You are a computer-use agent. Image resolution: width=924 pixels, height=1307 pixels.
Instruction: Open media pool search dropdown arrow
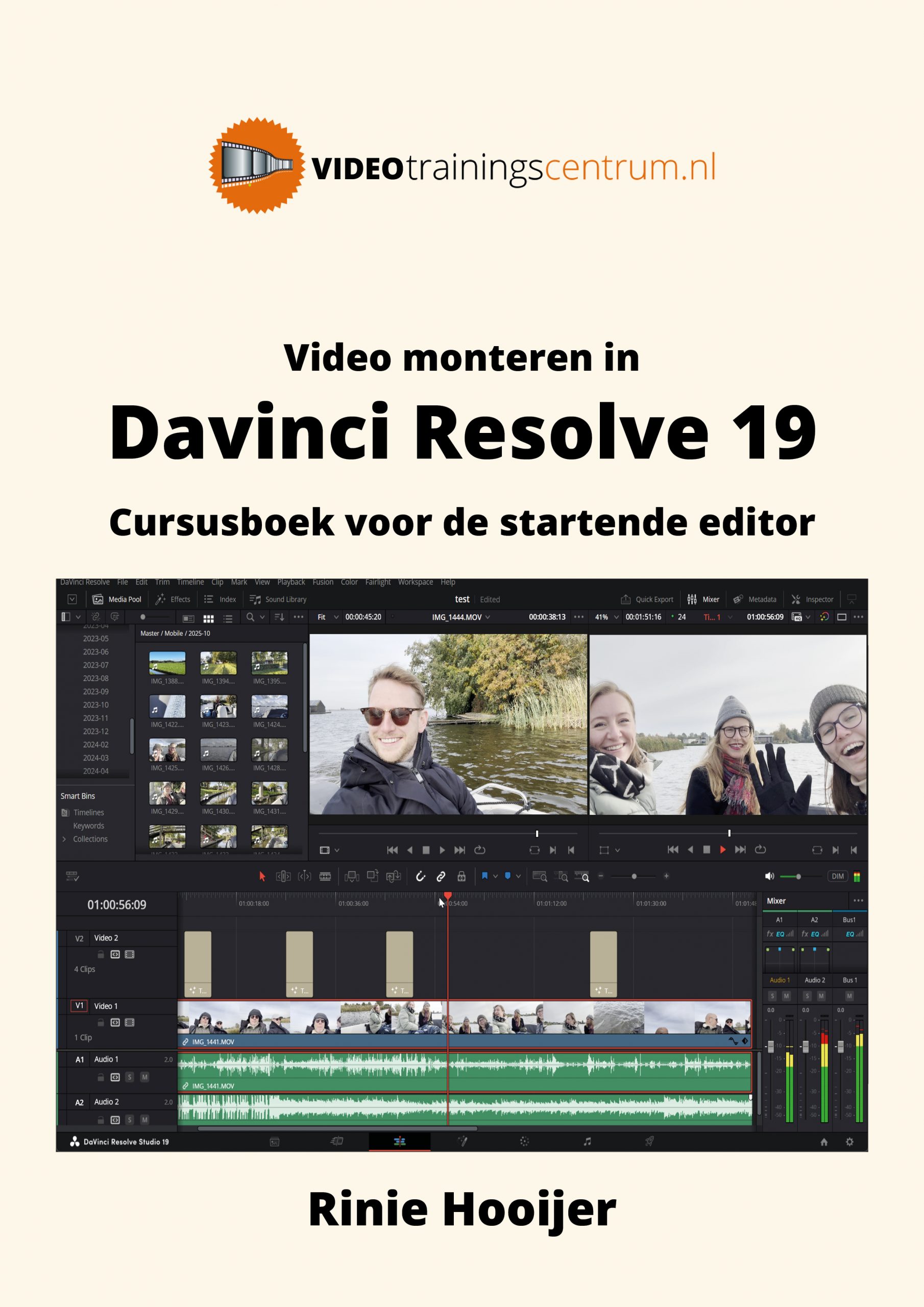262,617
